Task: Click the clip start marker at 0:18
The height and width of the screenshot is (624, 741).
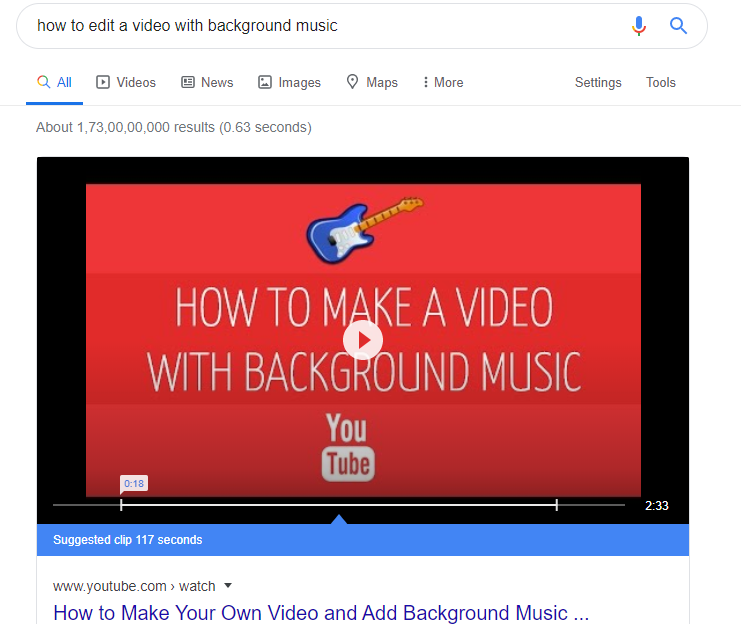Action: pos(121,505)
